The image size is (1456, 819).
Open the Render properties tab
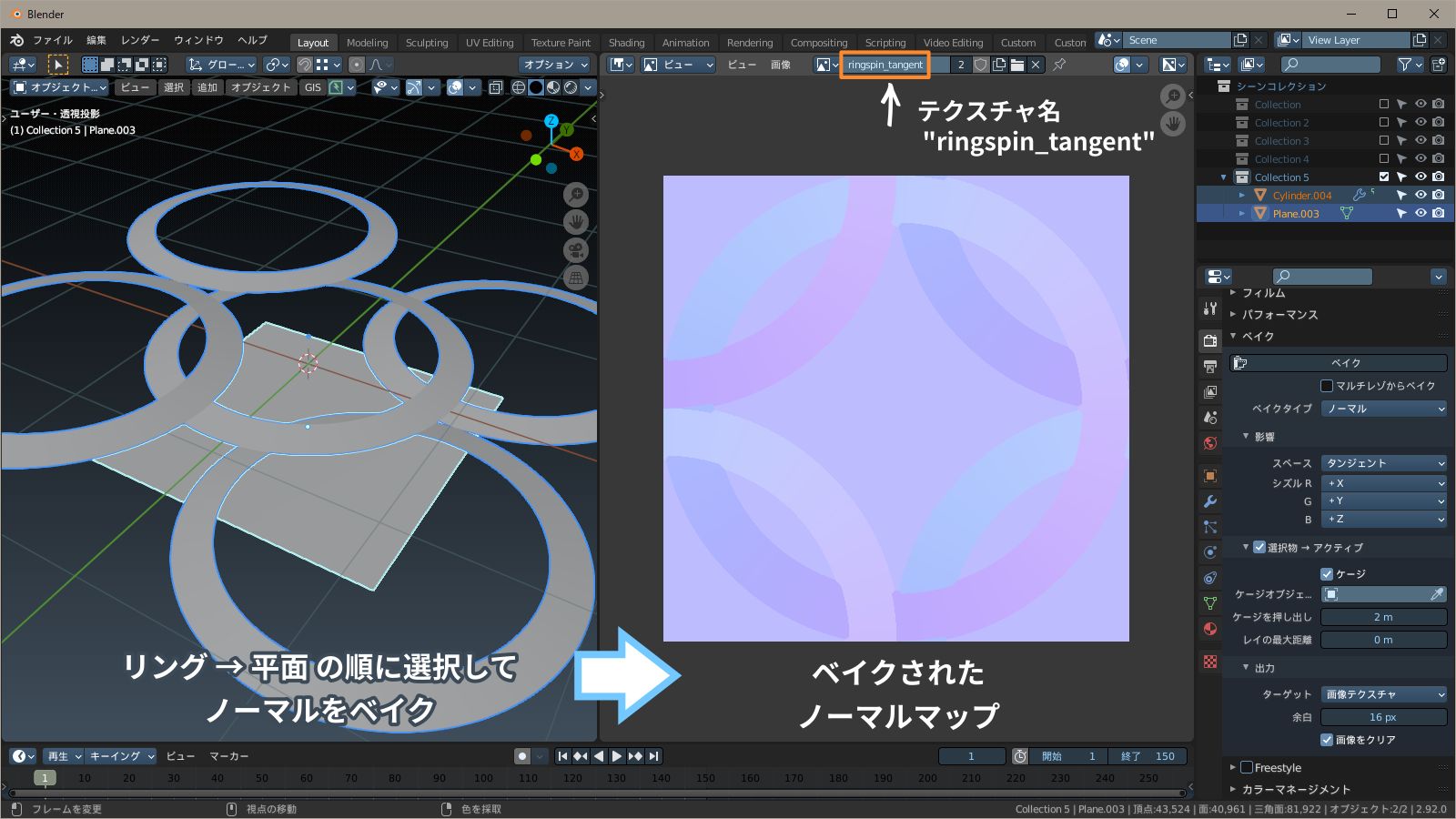pos(1210,339)
